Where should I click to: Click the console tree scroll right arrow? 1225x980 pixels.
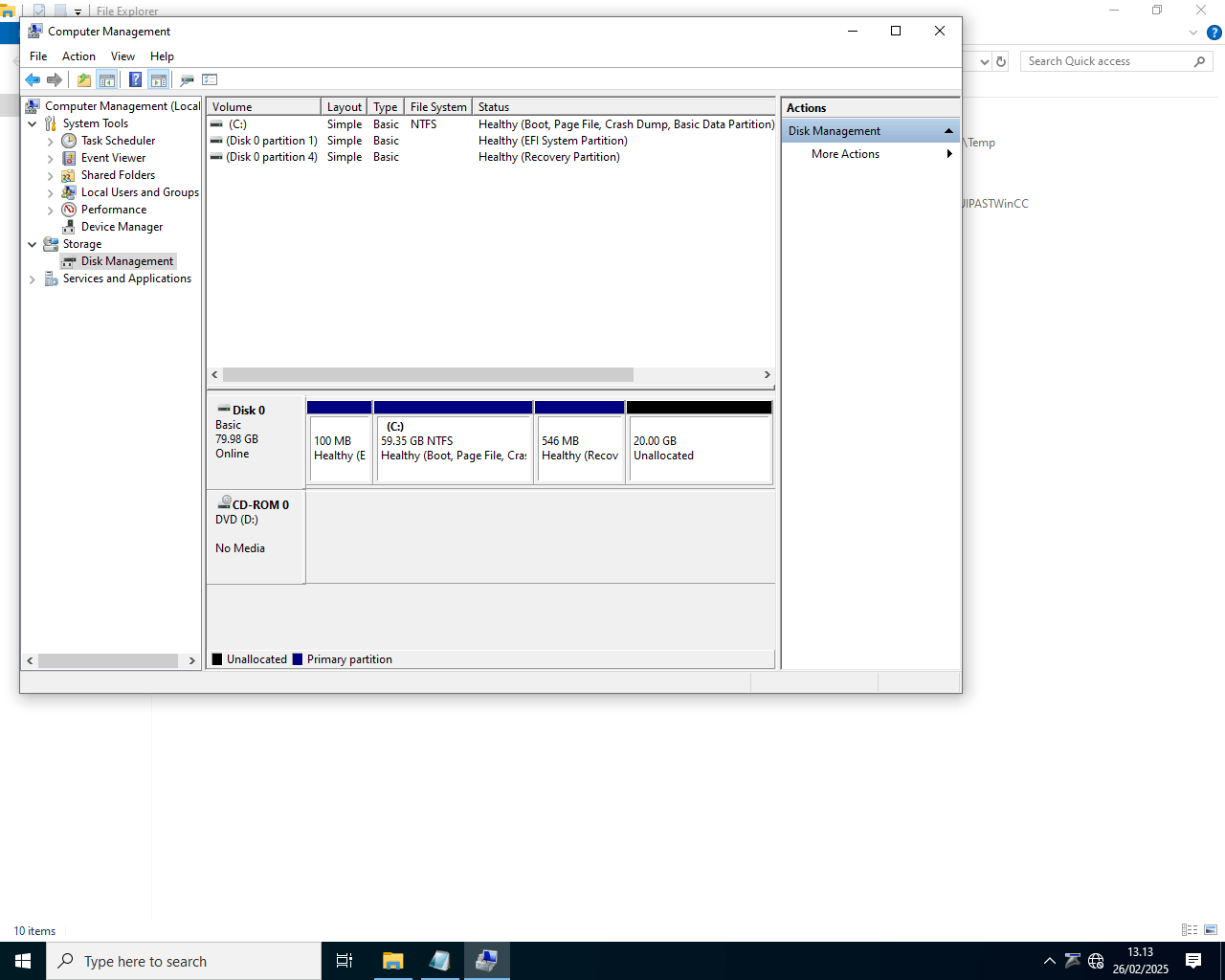(192, 660)
